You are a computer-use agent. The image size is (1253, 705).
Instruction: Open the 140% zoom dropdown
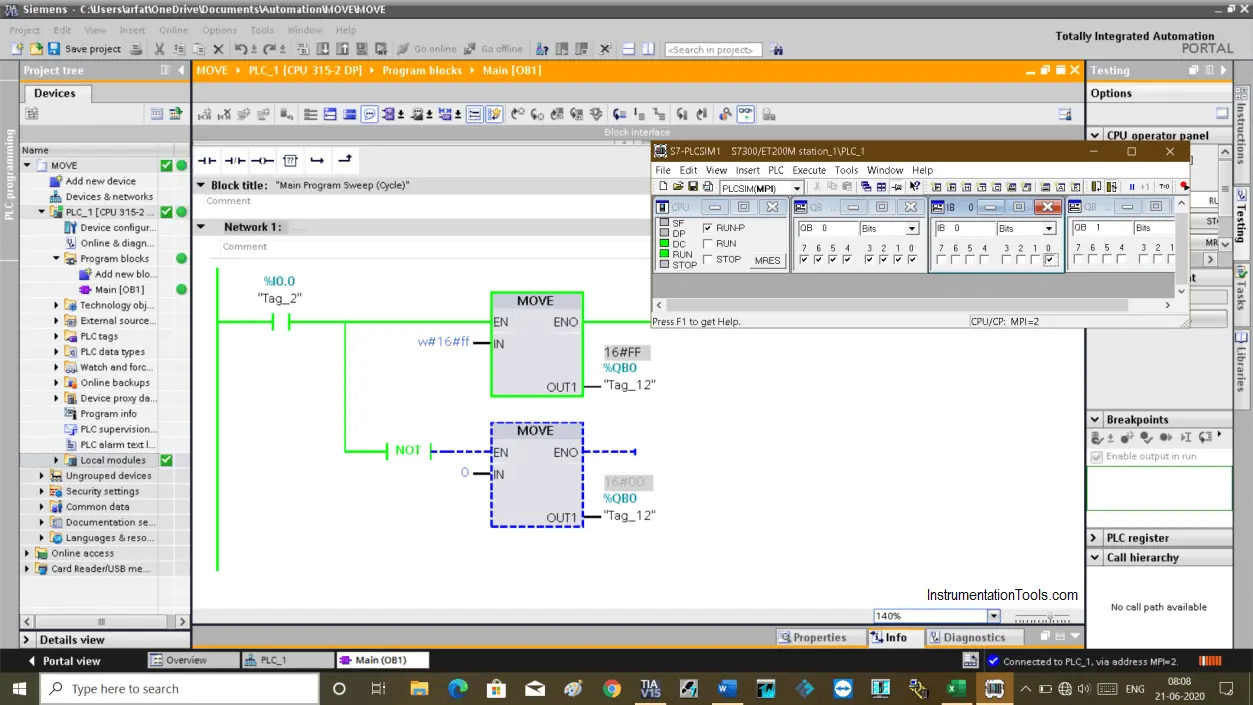[993, 616]
